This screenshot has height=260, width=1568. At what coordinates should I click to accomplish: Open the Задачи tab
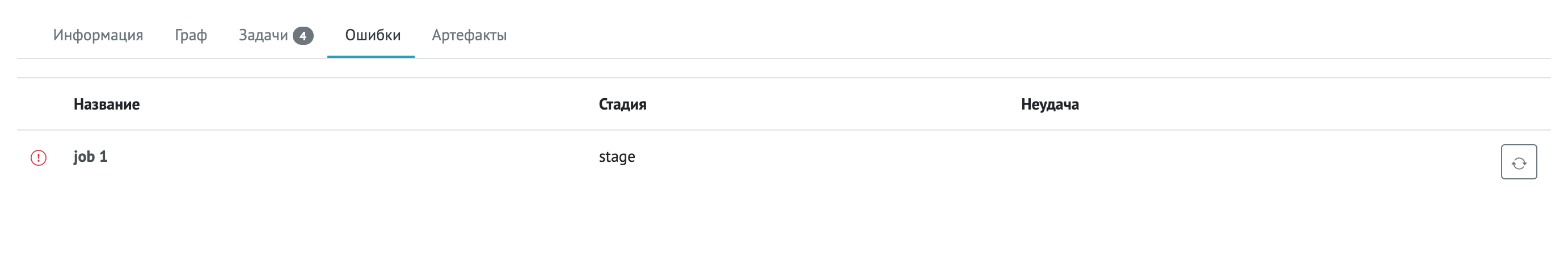pyautogui.click(x=276, y=35)
